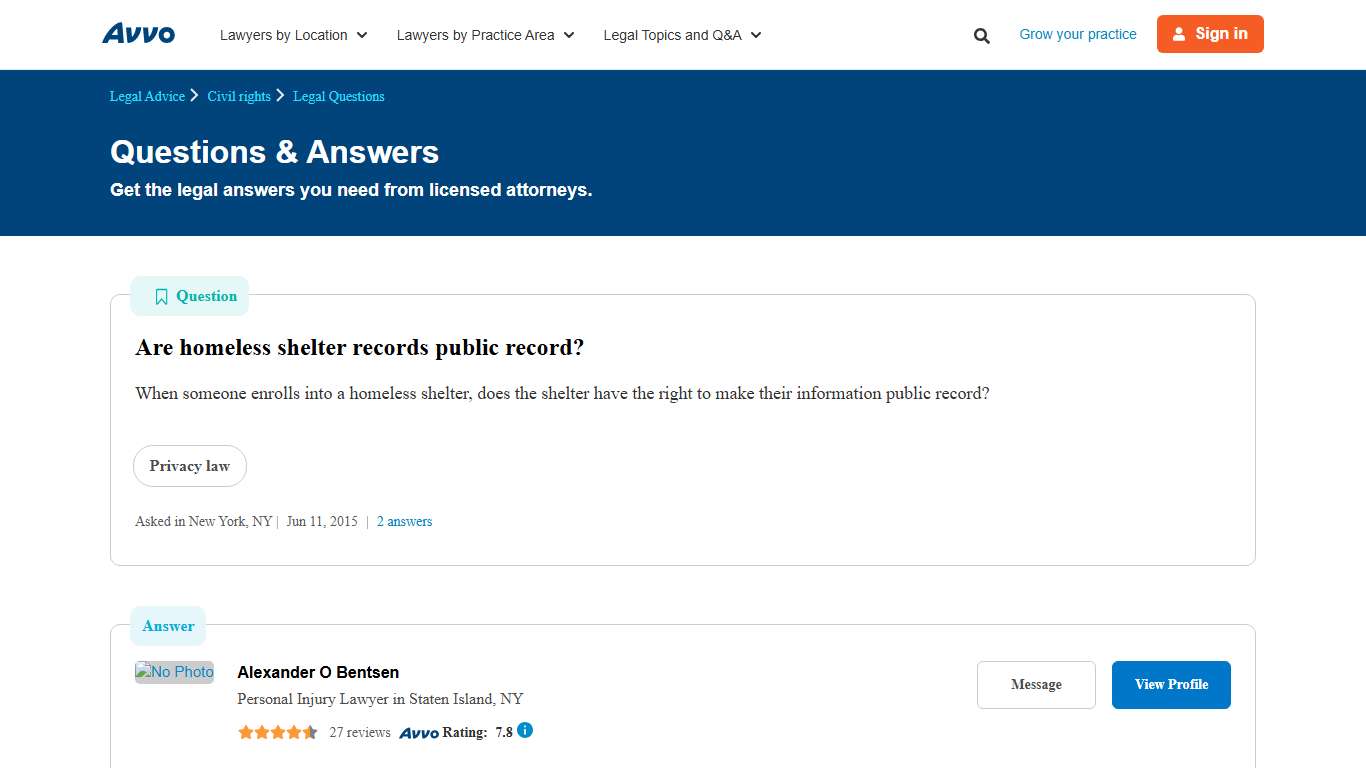This screenshot has width=1366, height=768.
Task: Click the Grow your practice link
Action: [x=1077, y=33]
